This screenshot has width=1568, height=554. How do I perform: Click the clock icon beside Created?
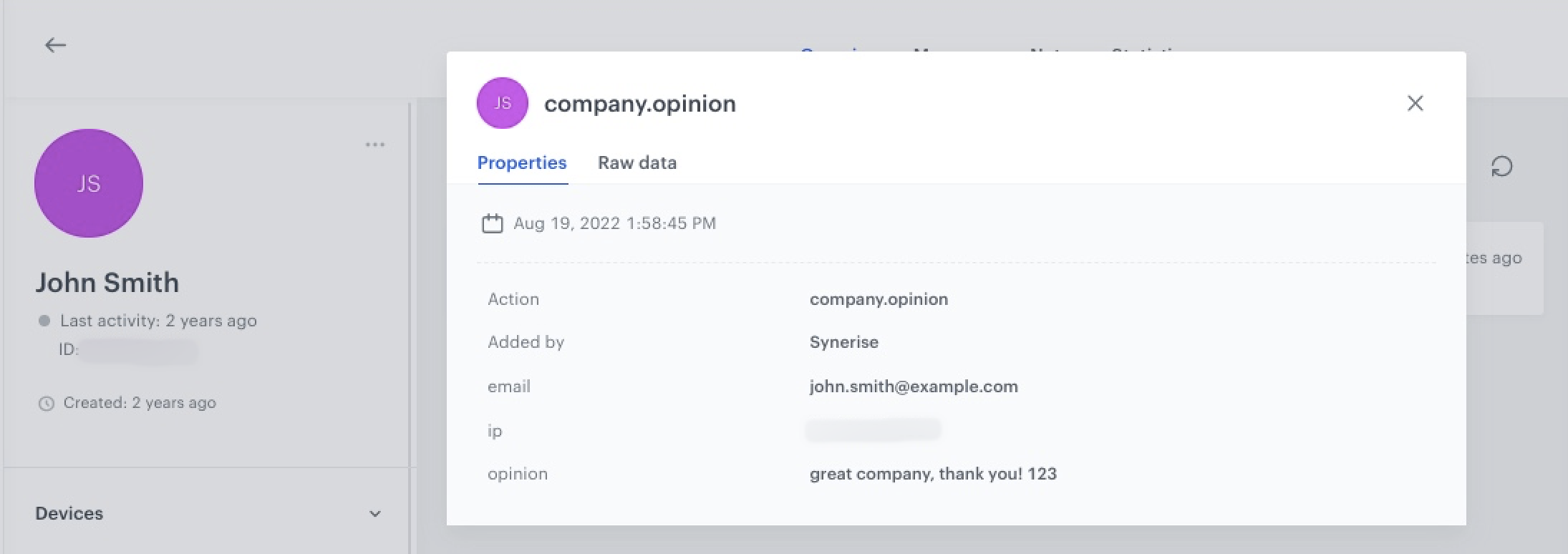pyautogui.click(x=46, y=404)
